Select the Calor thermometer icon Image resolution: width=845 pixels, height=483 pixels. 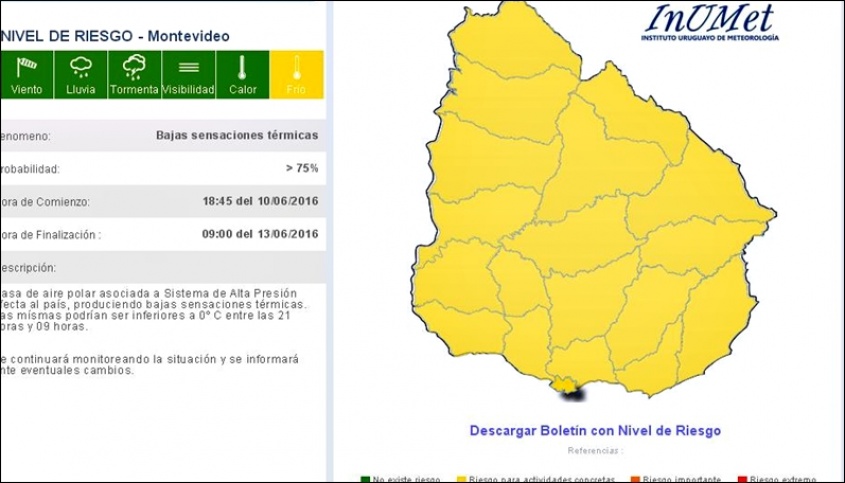242,68
